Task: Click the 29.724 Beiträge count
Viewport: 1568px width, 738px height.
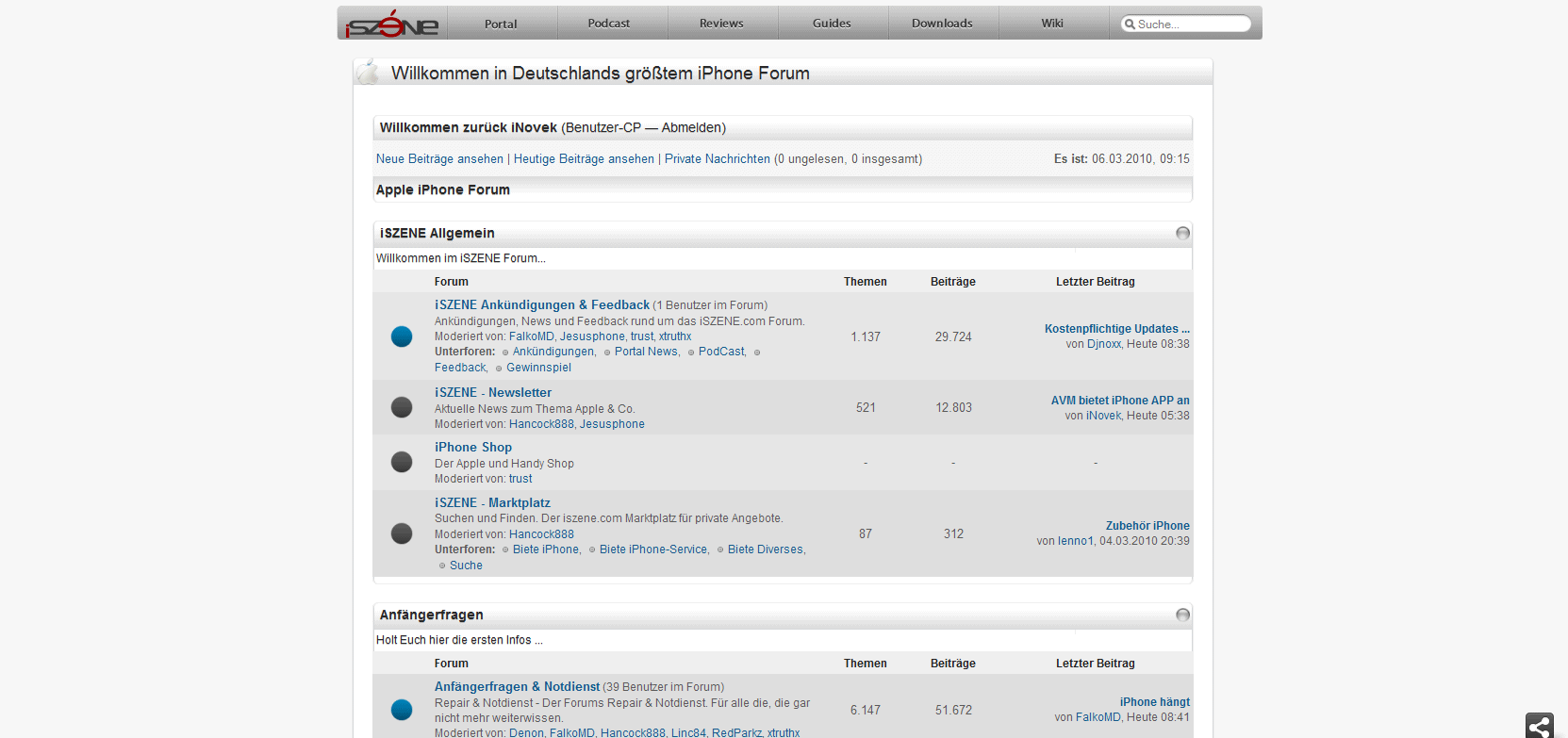Action: click(x=953, y=336)
